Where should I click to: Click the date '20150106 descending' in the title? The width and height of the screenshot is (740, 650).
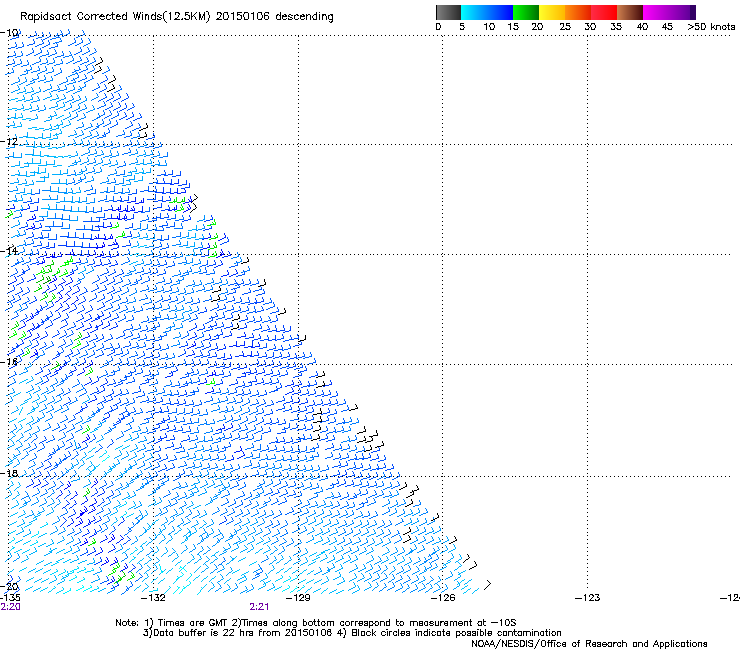[x=275, y=17]
